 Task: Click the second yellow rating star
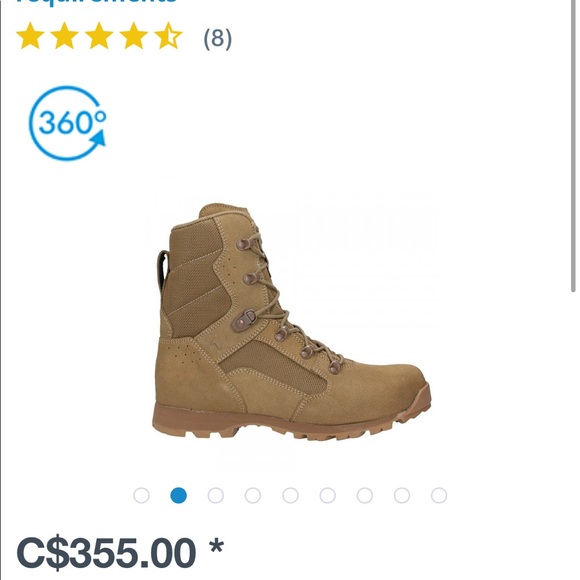(x=64, y=36)
